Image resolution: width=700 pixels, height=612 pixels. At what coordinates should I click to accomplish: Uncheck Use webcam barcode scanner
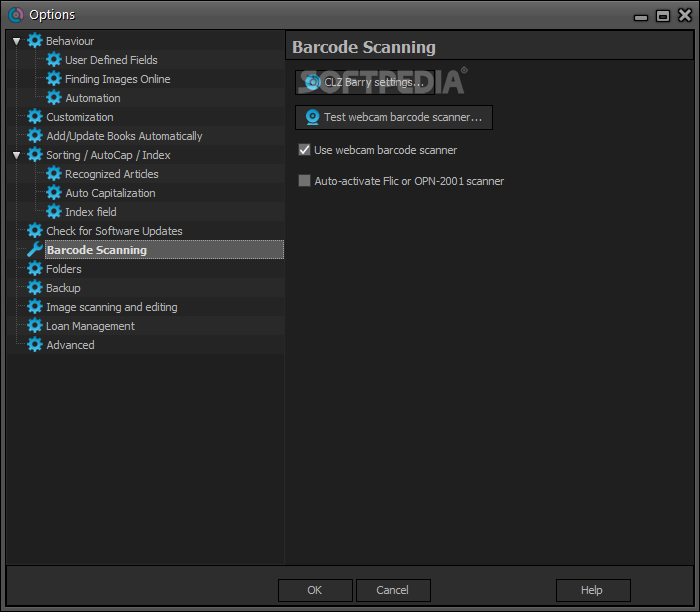pos(304,150)
